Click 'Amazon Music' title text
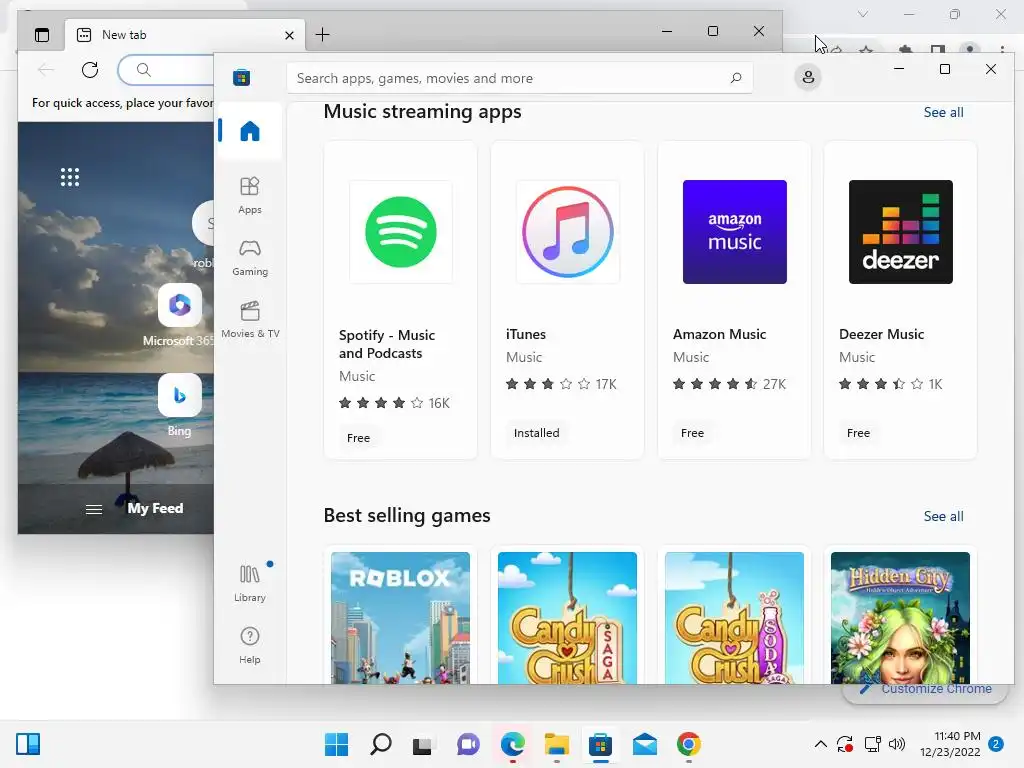Viewport: 1024px width, 768px height. (719, 334)
